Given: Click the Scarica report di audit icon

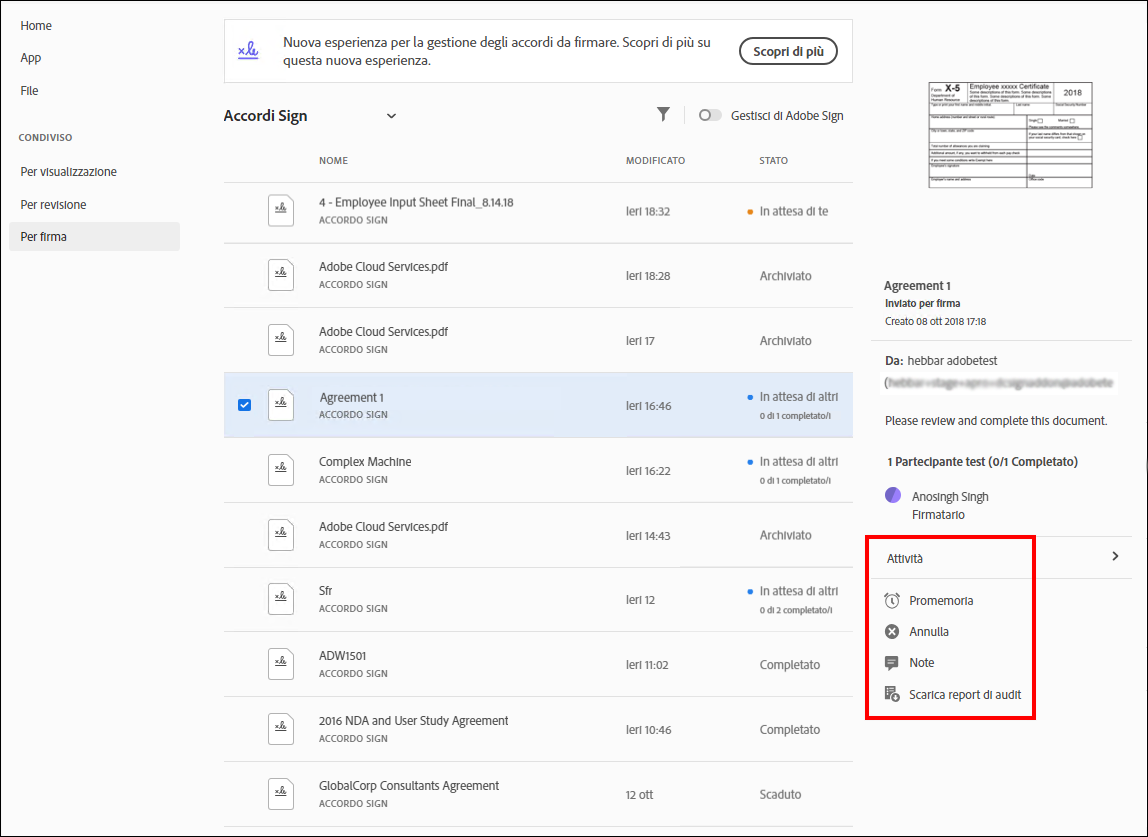Looking at the screenshot, I should 892,694.
